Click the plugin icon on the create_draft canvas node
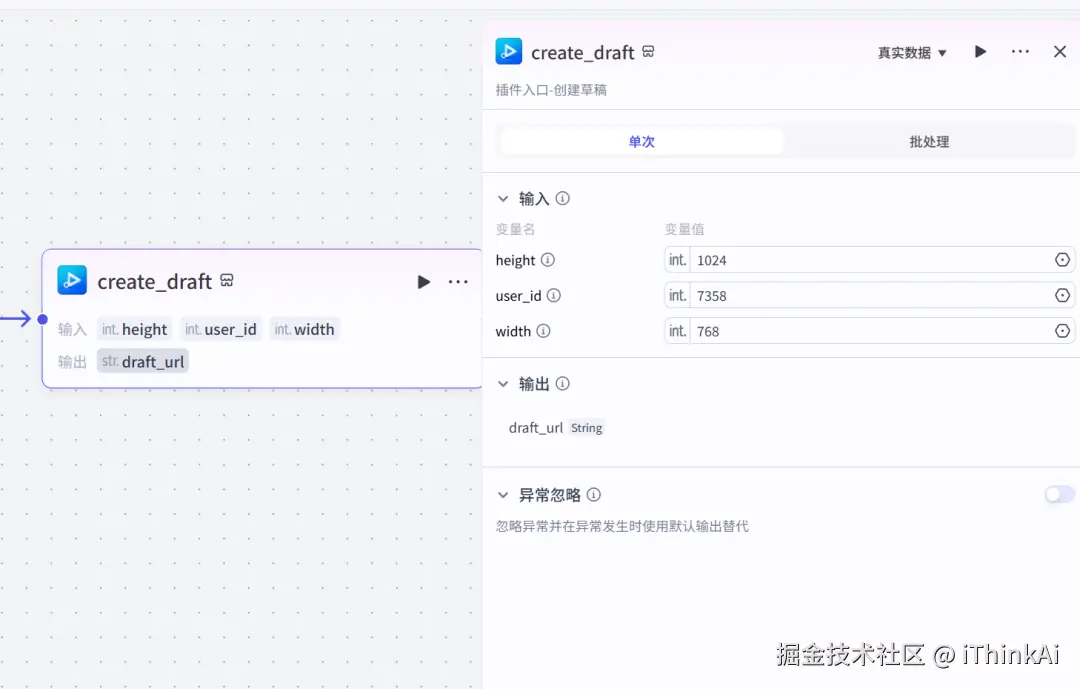1080x689 pixels. click(x=72, y=280)
